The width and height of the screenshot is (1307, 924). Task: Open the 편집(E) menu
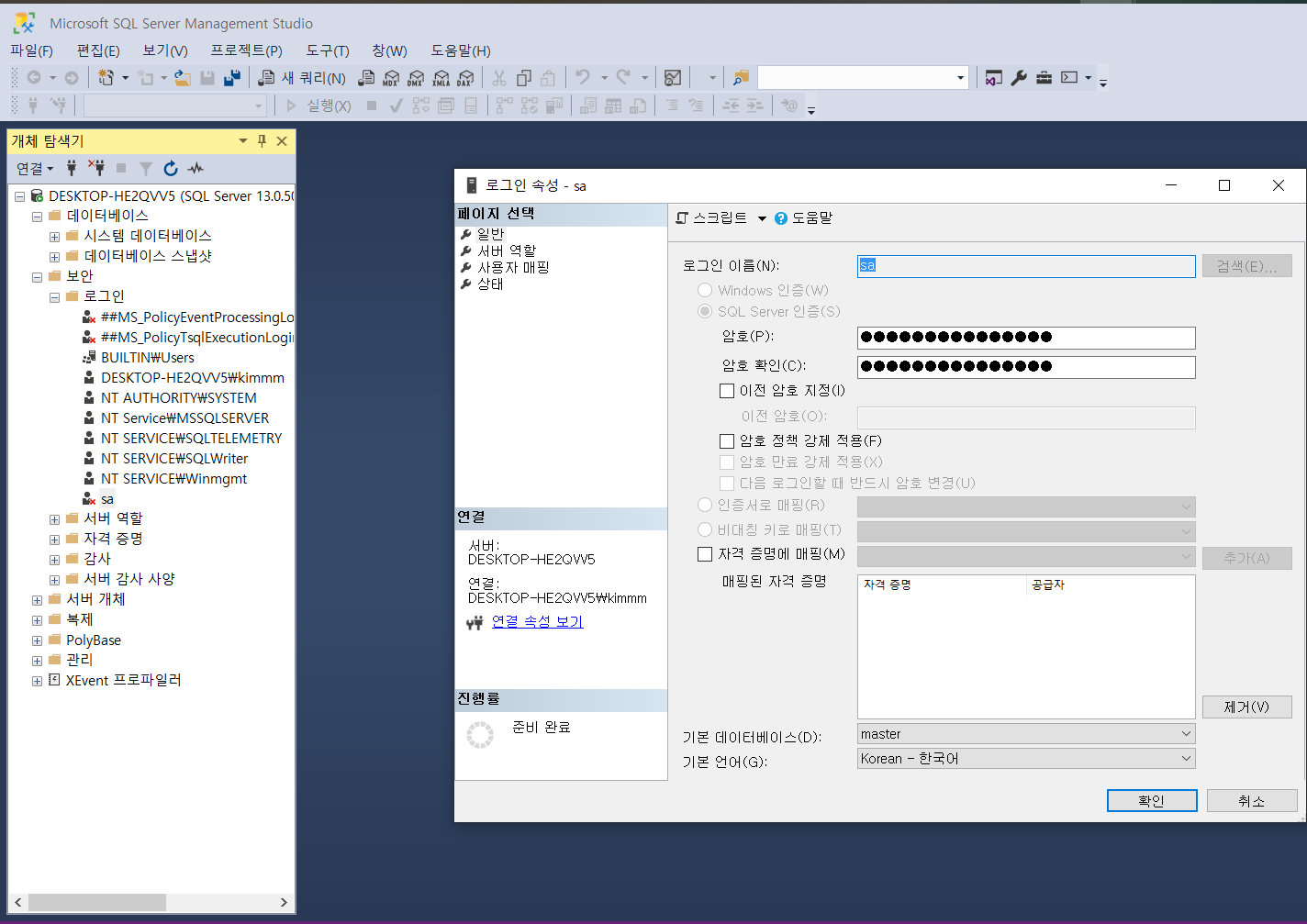pyautogui.click(x=98, y=50)
